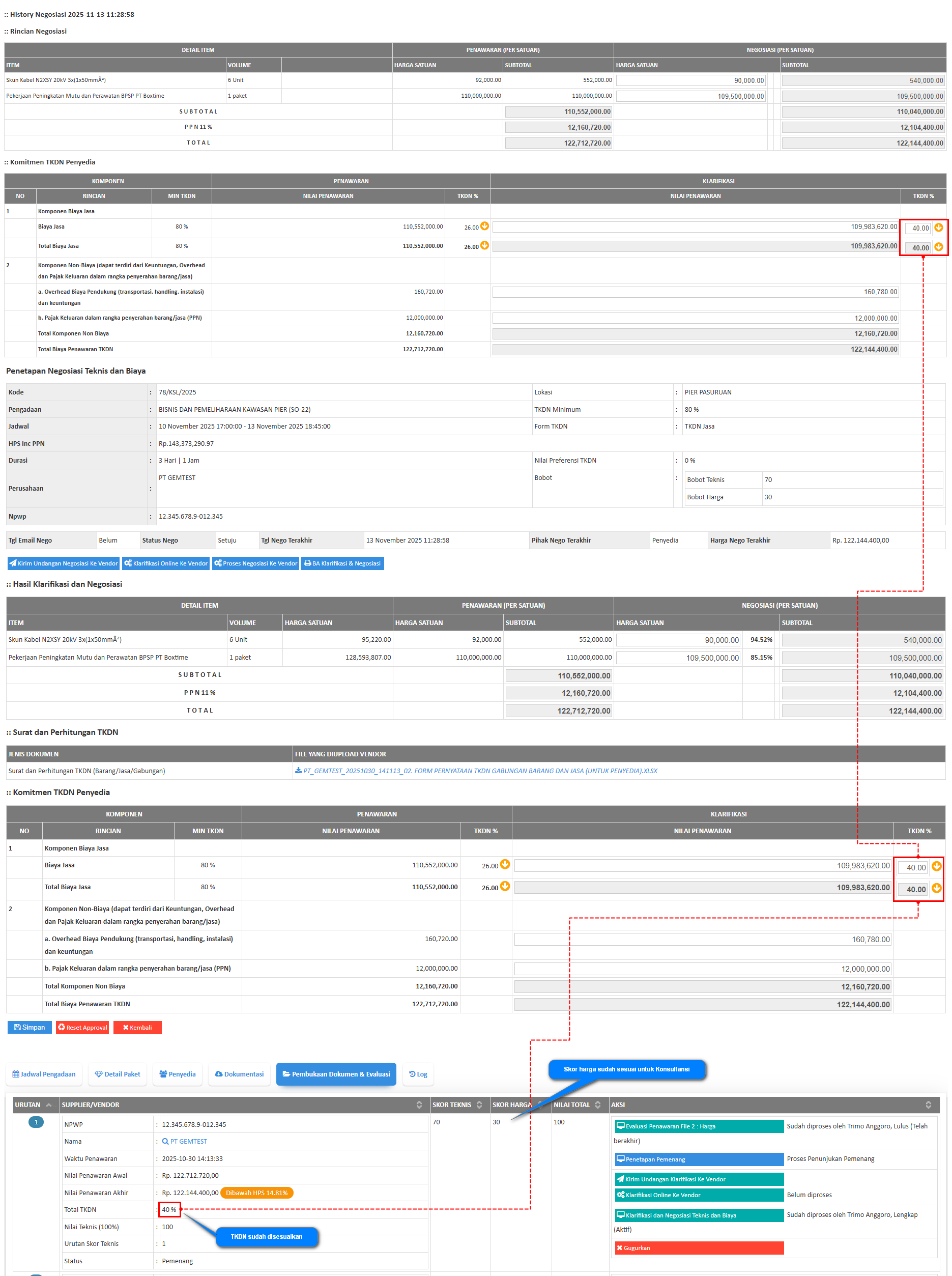Click the "85.15%" percentage cell

(761, 657)
